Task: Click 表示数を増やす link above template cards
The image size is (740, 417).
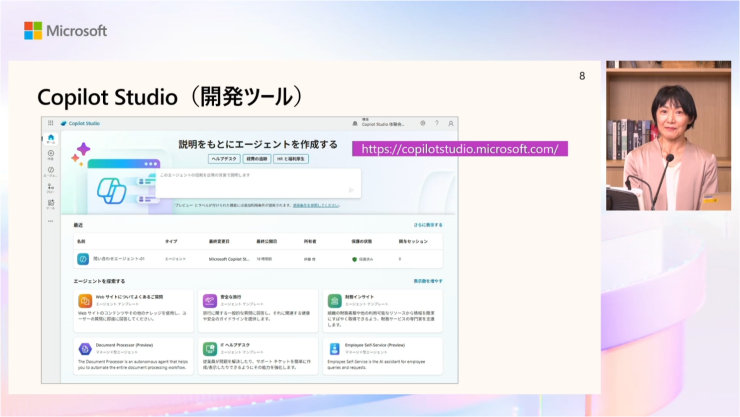Action: 428,281
